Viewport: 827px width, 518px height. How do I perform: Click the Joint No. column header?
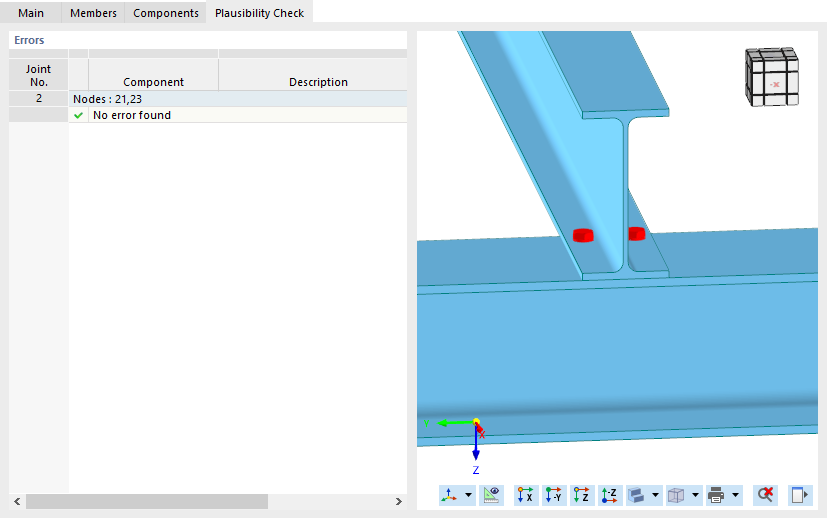(39, 74)
